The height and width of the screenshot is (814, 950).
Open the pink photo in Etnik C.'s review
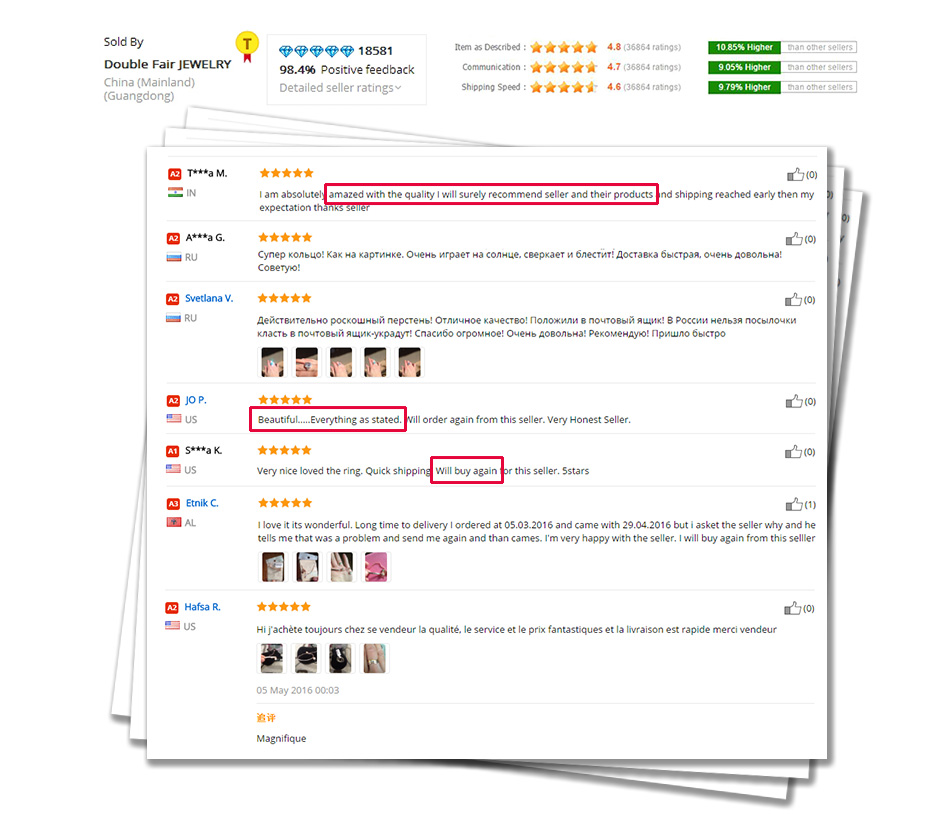coord(376,567)
